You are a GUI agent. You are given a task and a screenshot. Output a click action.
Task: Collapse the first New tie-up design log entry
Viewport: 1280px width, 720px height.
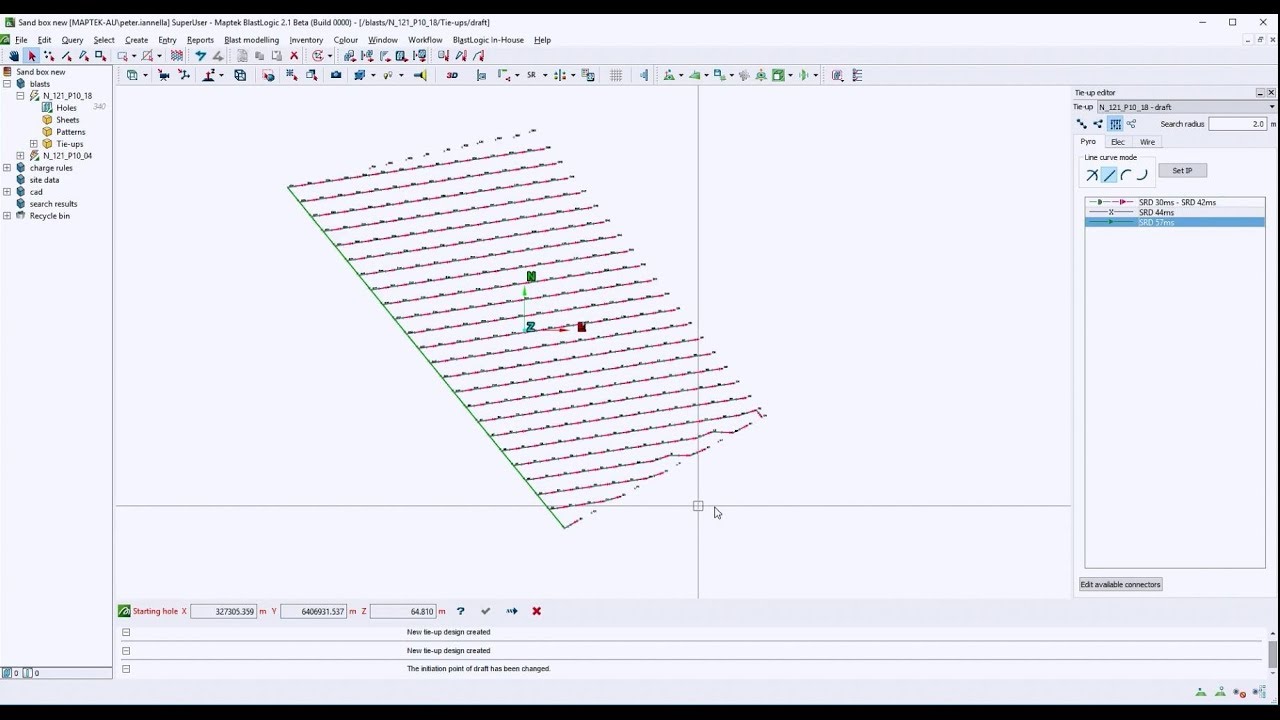point(126,632)
